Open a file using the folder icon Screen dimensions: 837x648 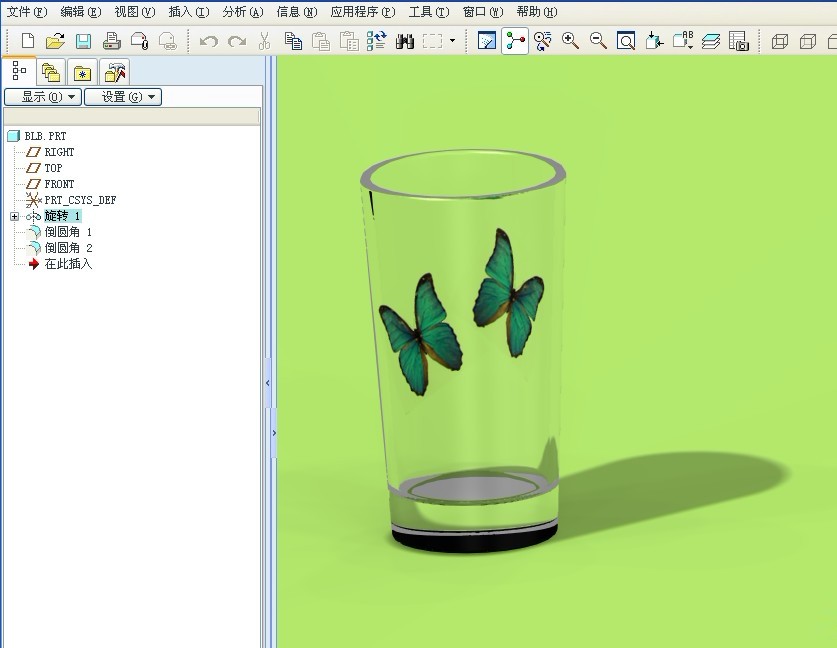55,41
